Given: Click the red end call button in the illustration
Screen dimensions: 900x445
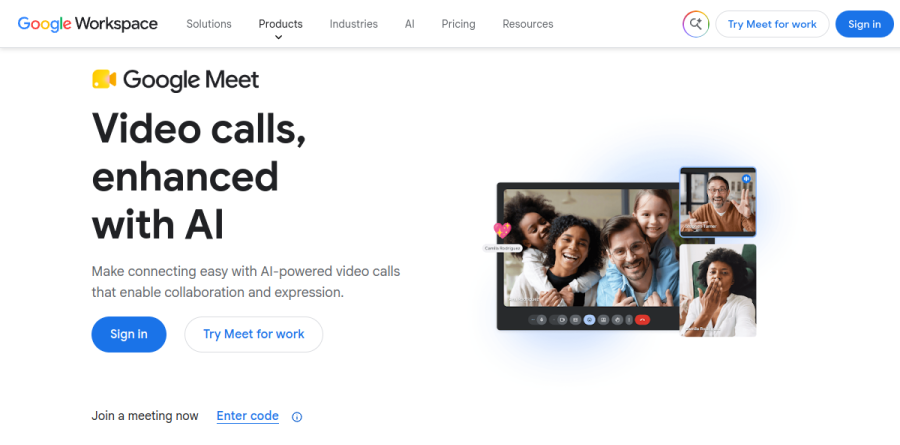Looking at the screenshot, I should (642, 320).
